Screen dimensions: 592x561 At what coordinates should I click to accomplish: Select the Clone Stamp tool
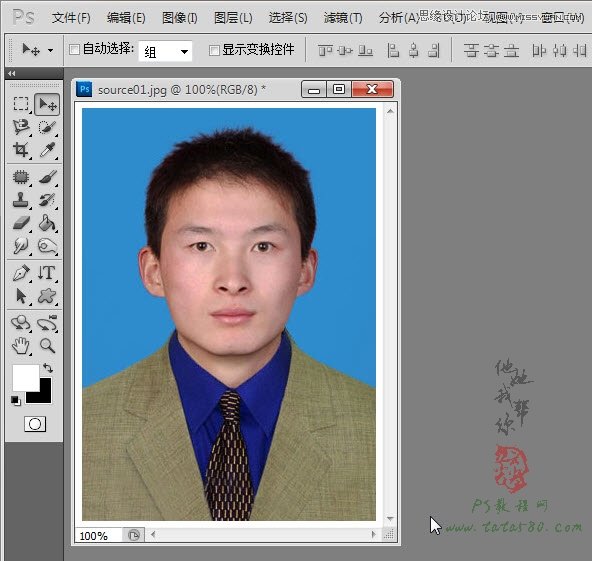tap(21, 199)
